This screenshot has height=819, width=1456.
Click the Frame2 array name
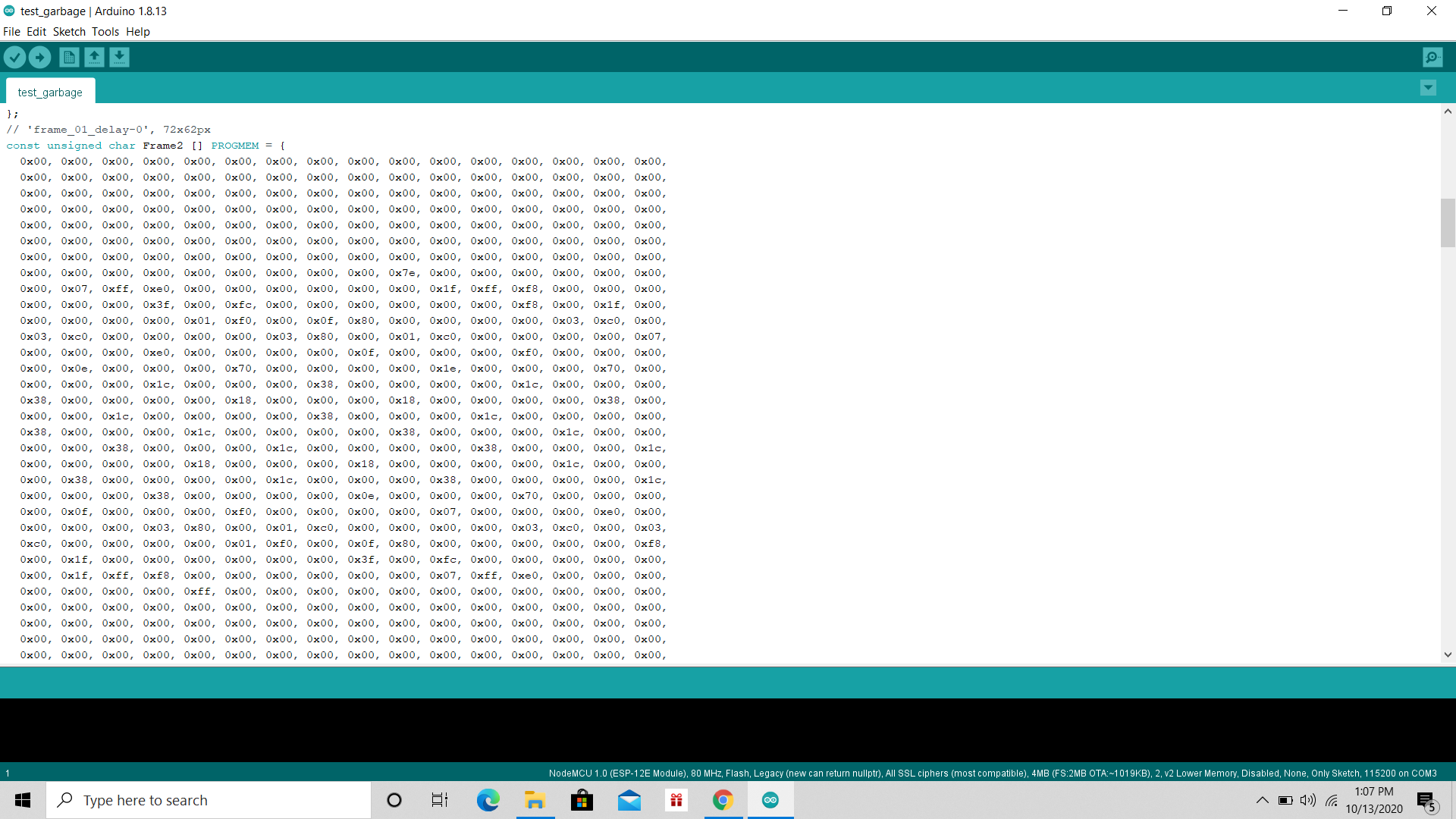pyautogui.click(x=163, y=146)
